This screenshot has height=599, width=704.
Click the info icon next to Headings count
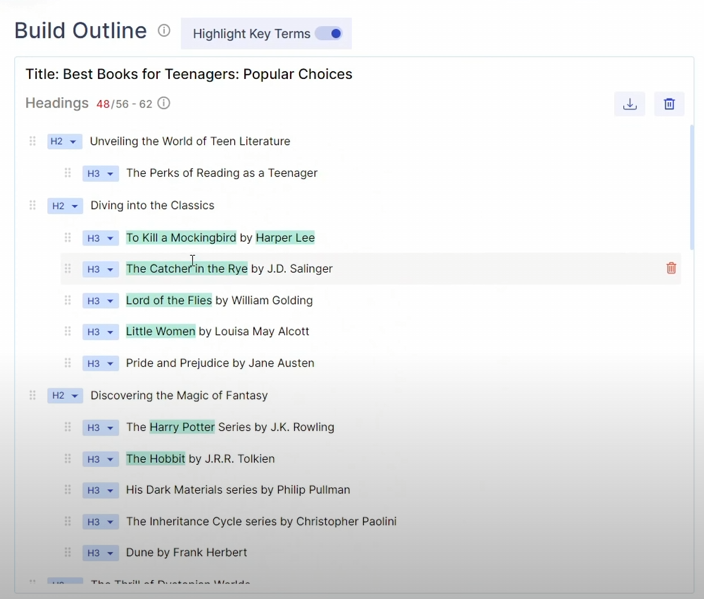[x=164, y=103]
